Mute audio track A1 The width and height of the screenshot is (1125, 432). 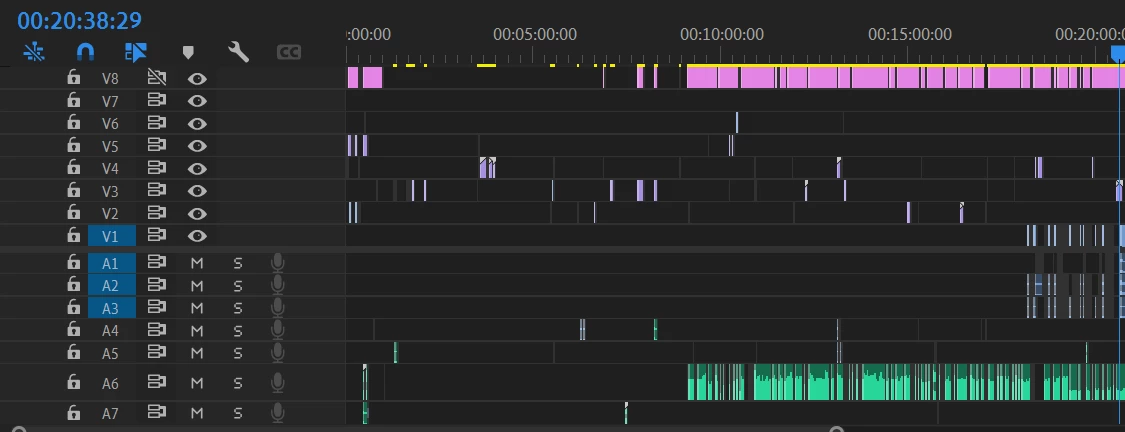tap(197, 263)
